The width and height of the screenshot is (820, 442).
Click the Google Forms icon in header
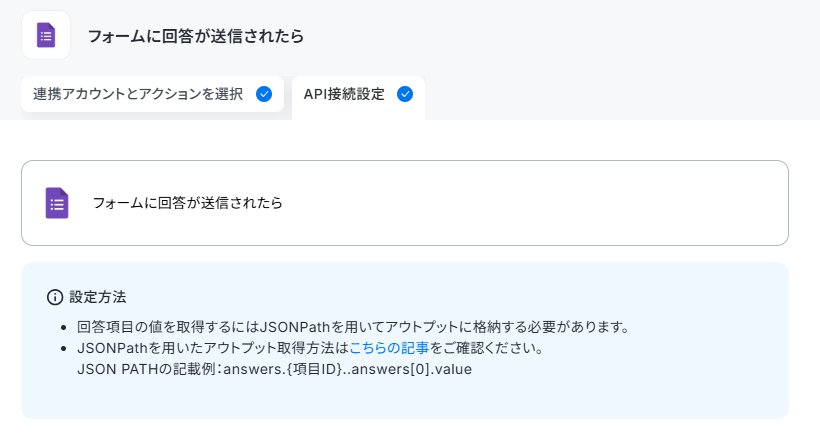click(x=46, y=35)
